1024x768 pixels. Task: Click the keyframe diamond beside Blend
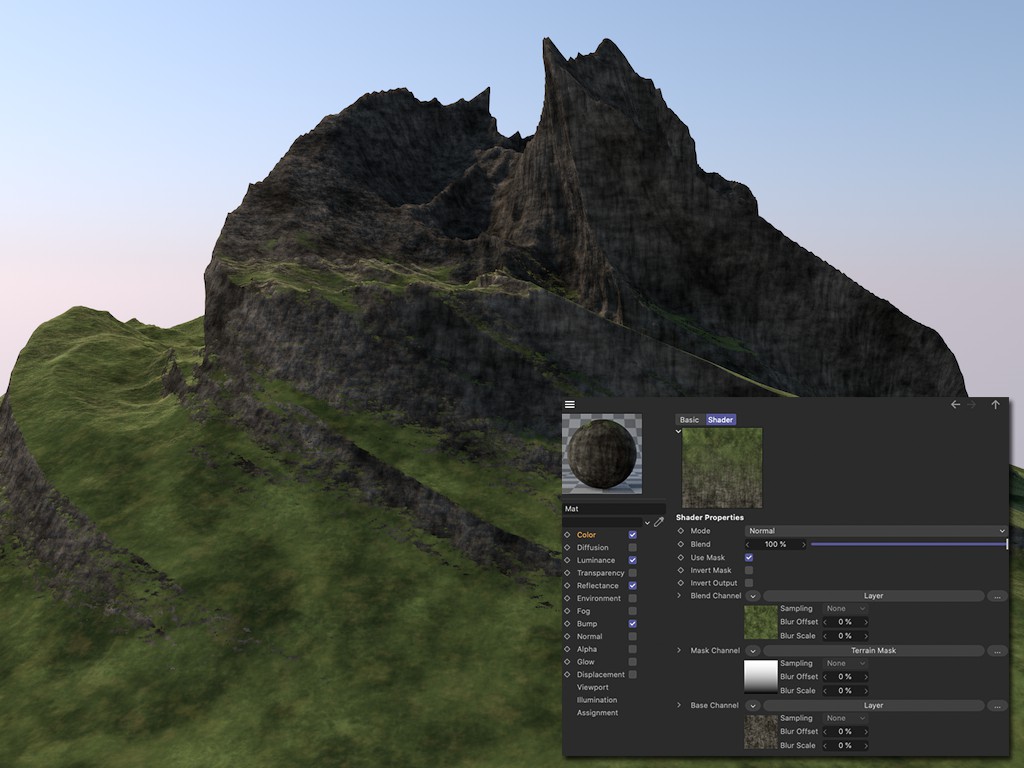tap(681, 544)
